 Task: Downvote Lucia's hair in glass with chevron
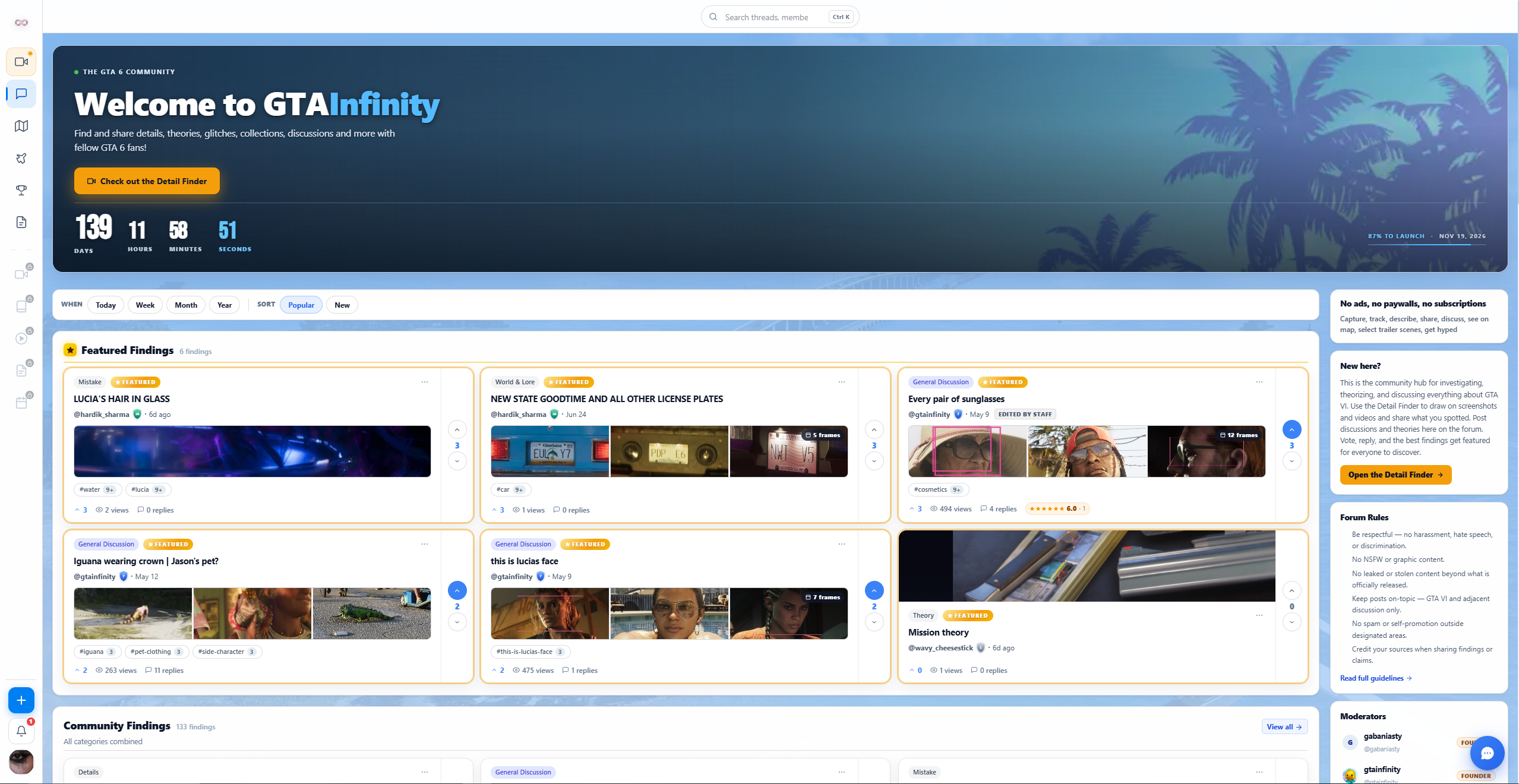click(457, 461)
